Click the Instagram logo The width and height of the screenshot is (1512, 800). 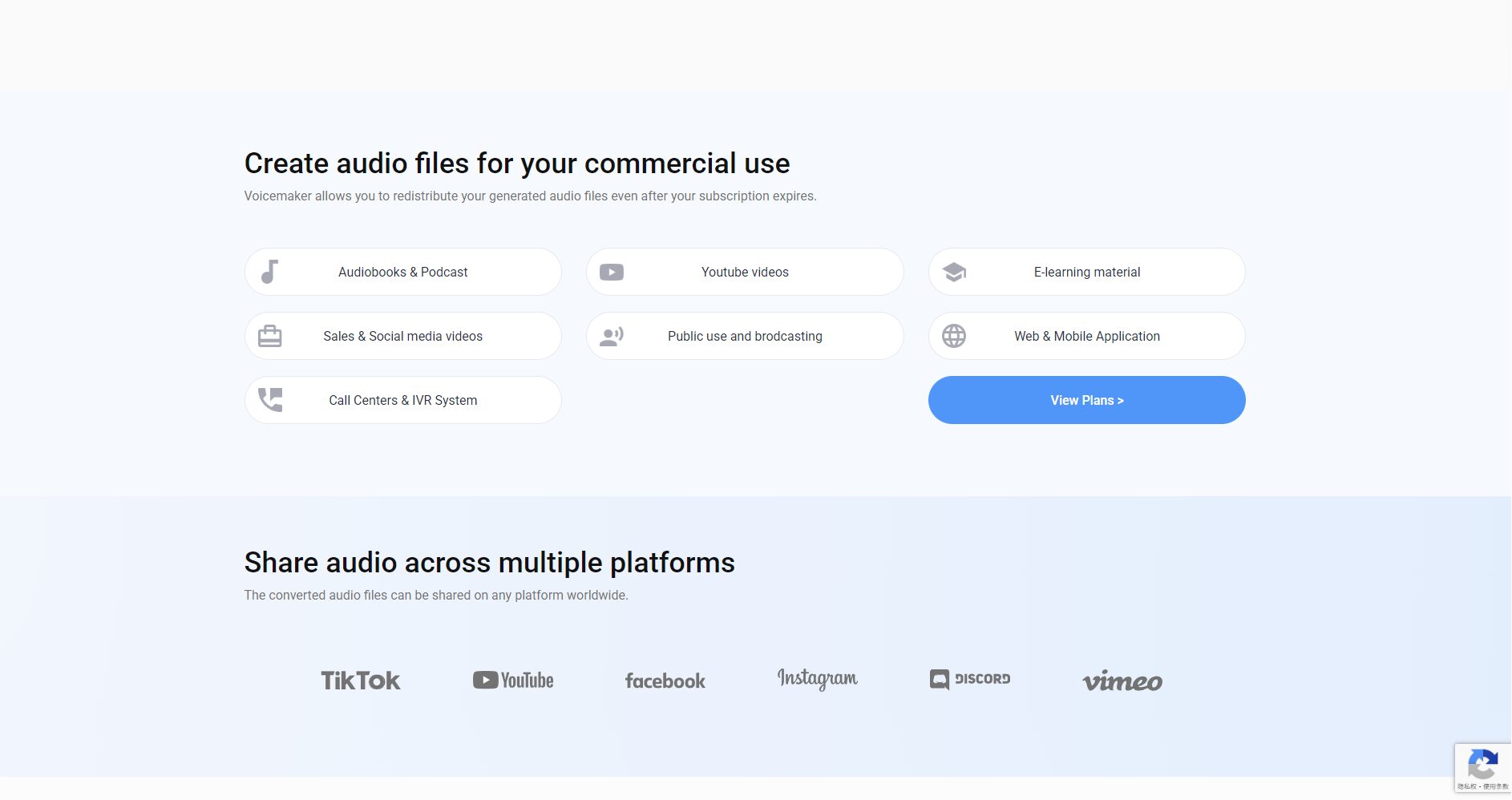[x=817, y=679]
